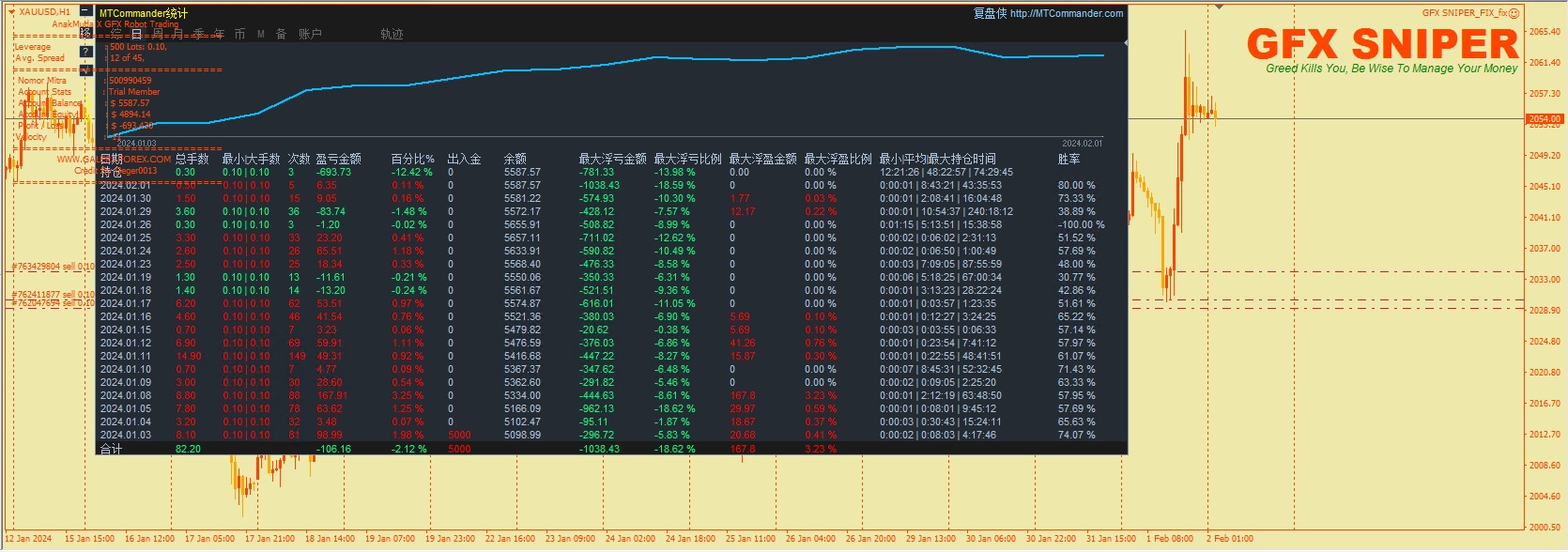Click the minimize dash icon beside XAUUSD,H1

click(x=85, y=11)
